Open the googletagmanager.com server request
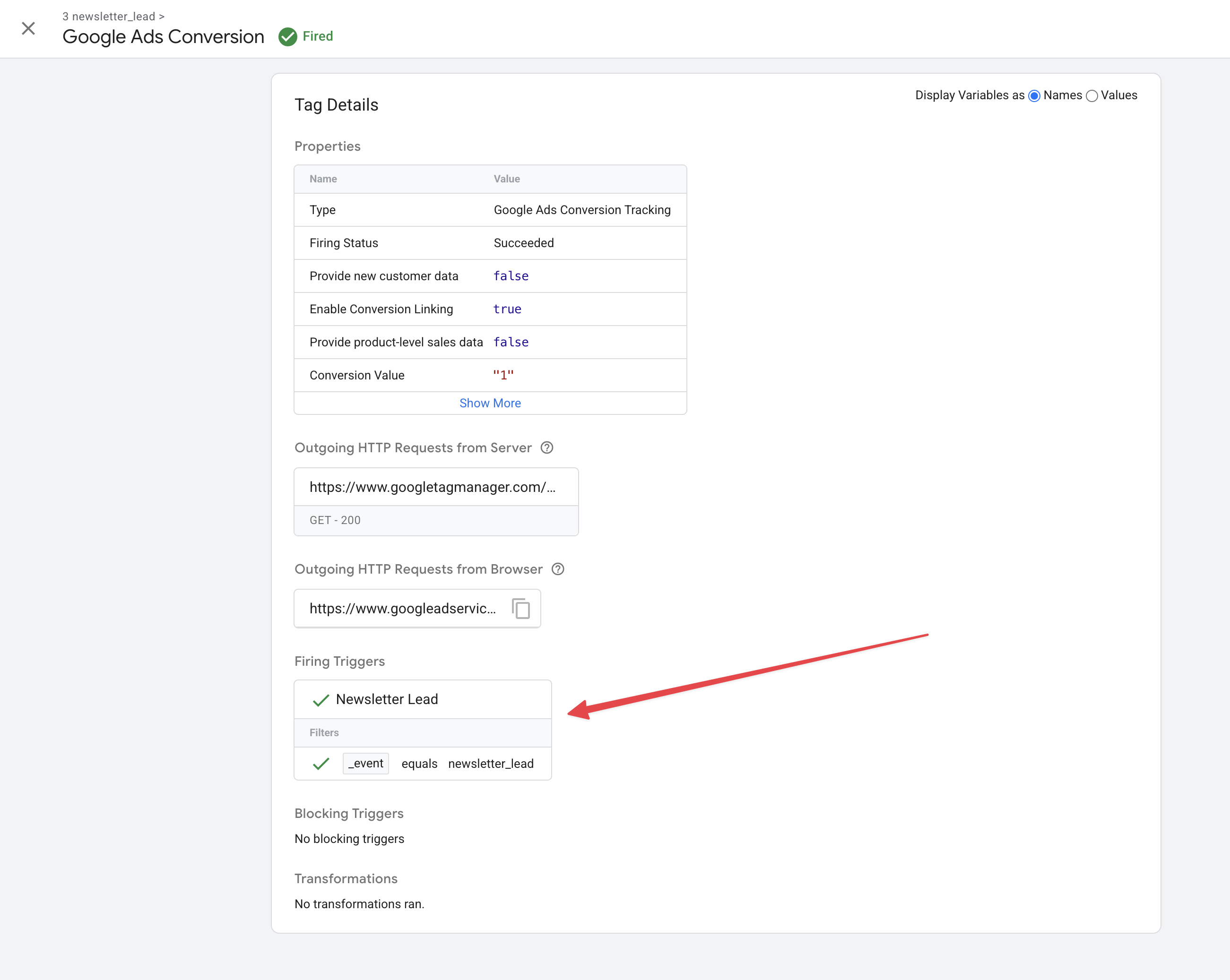 (432, 487)
